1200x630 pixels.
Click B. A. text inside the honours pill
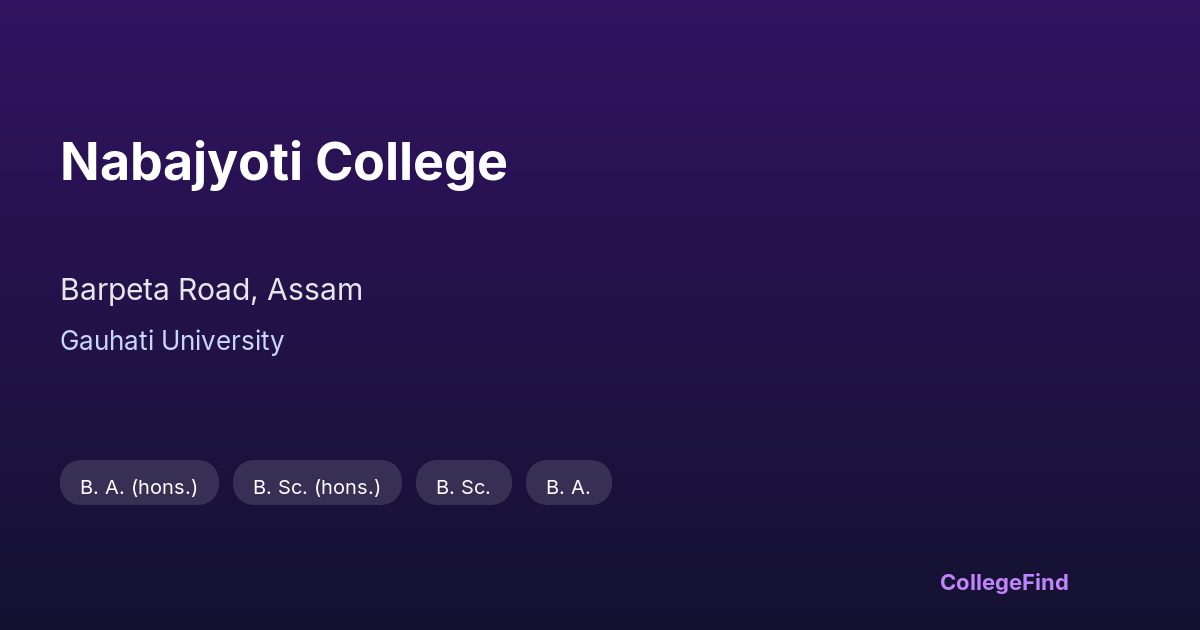(x=103, y=487)
